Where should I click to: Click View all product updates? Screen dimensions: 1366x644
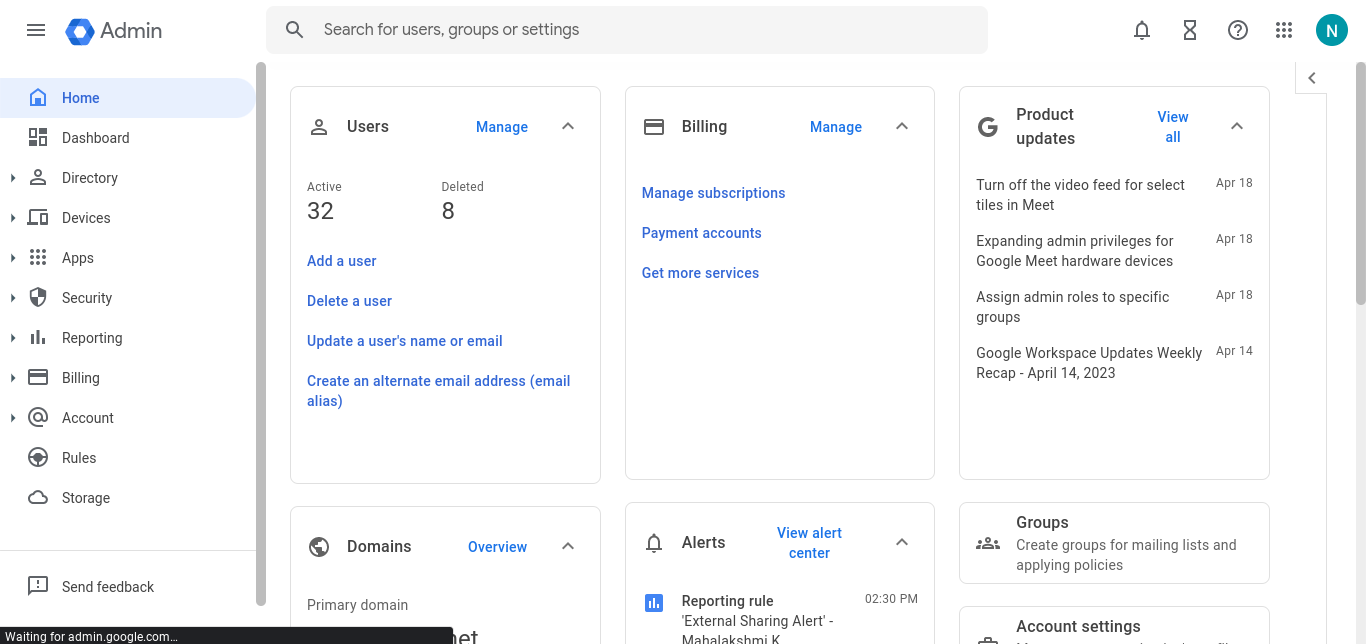click(x=1173, y=127)
